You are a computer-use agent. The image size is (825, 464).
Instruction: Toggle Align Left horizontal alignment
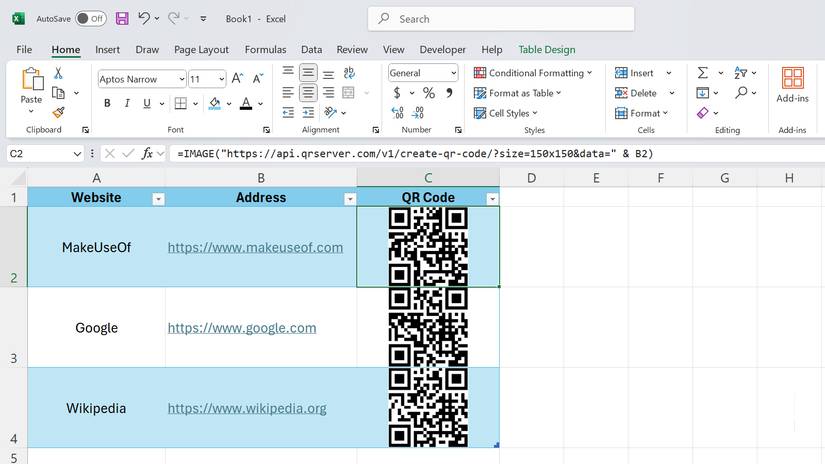288,93
